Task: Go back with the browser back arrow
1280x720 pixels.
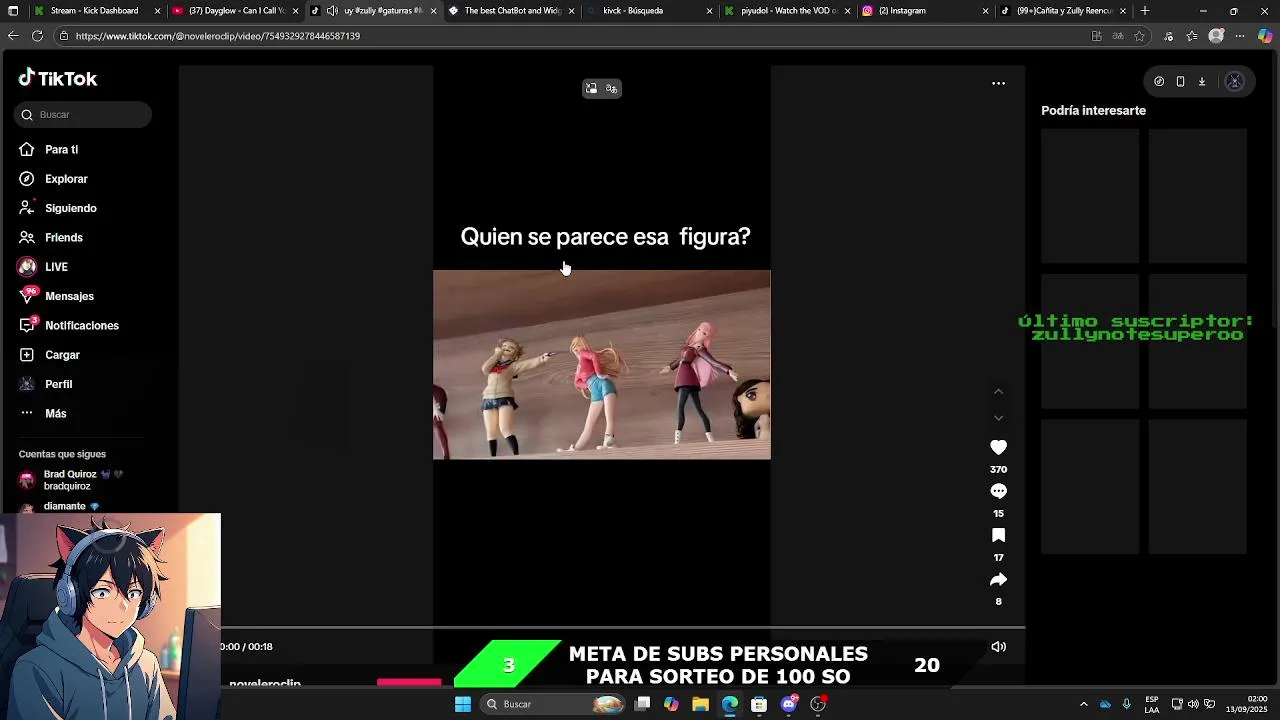Action: tap(13, 36)
